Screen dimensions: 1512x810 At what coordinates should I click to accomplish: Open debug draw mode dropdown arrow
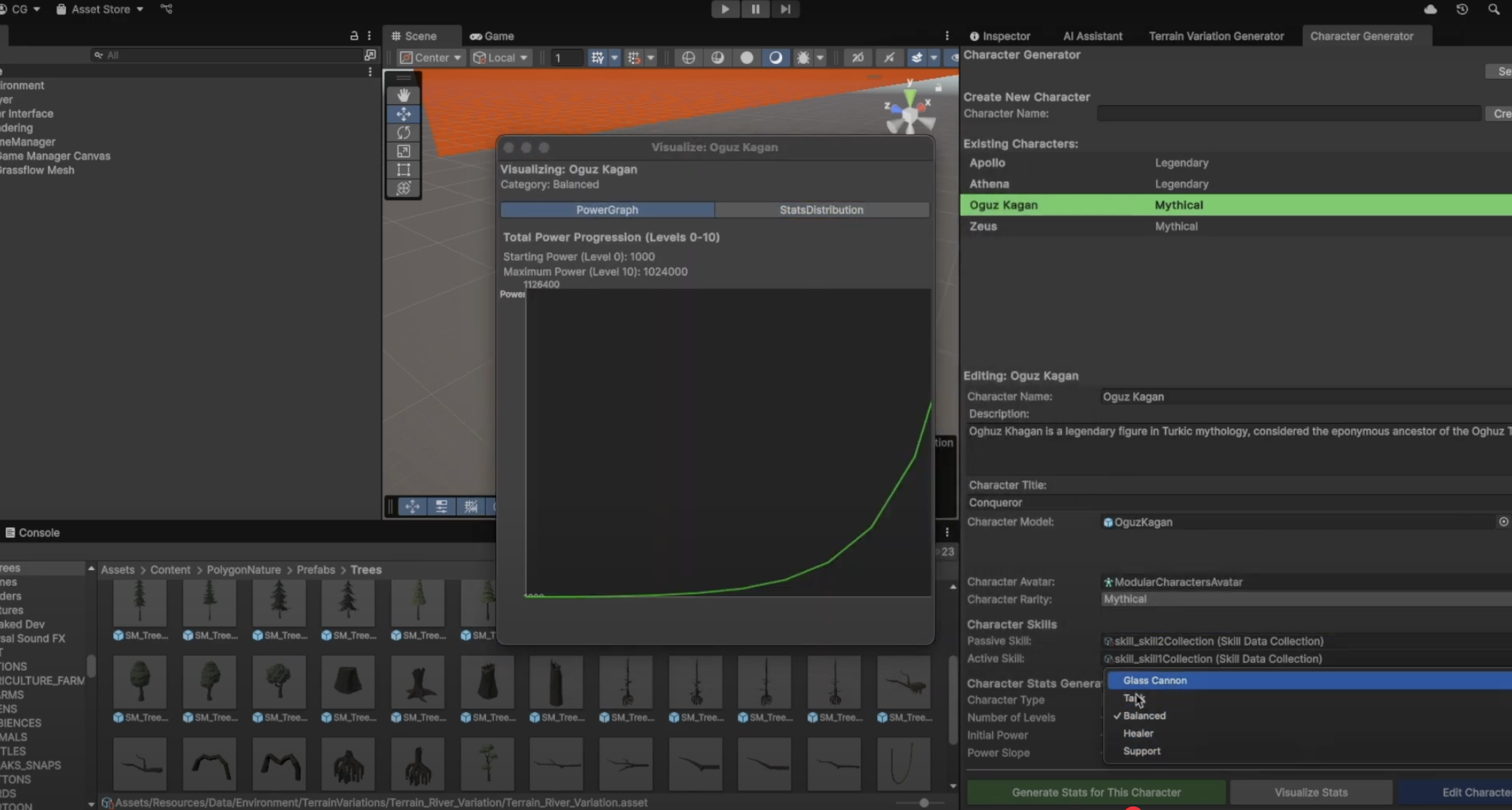click(x=820, y=57)
